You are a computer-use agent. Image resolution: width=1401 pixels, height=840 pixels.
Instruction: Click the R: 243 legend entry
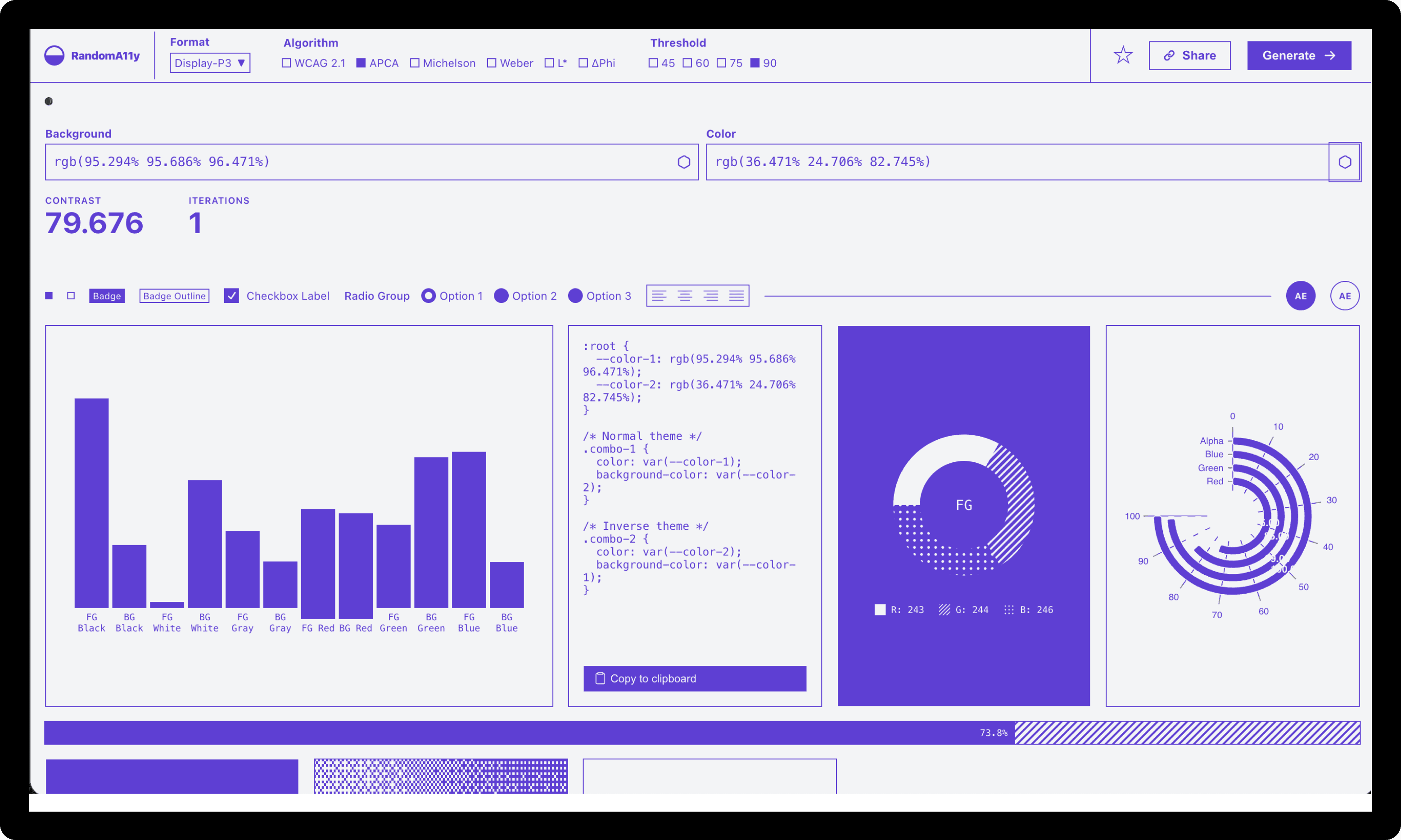(899, 610)
